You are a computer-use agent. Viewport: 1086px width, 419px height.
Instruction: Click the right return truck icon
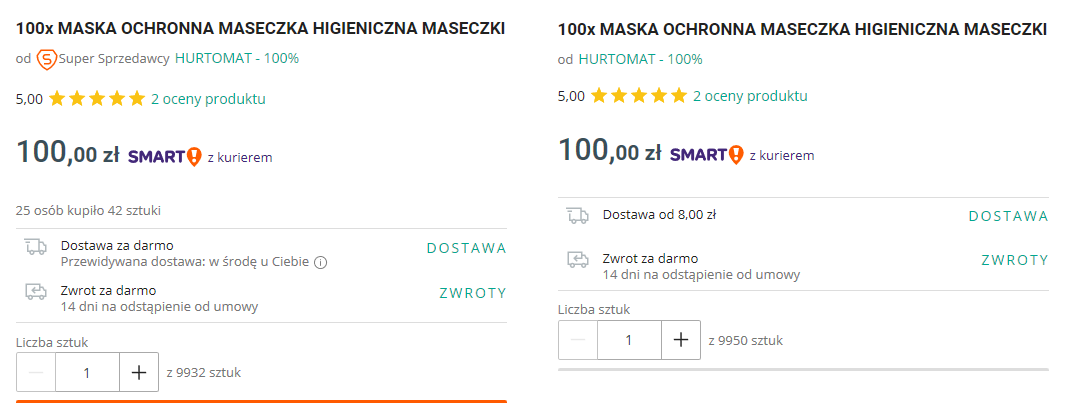point(578,260)
